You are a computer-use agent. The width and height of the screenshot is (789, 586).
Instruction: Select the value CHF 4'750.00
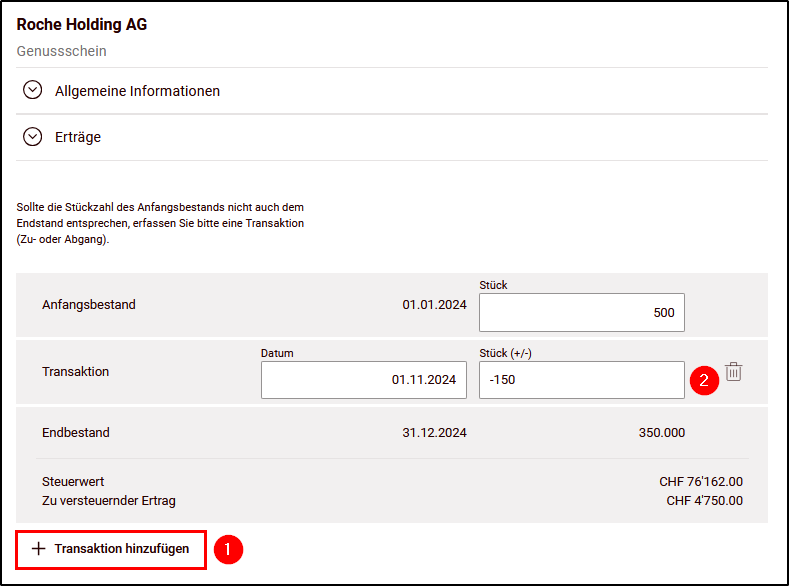coord(704,501)
